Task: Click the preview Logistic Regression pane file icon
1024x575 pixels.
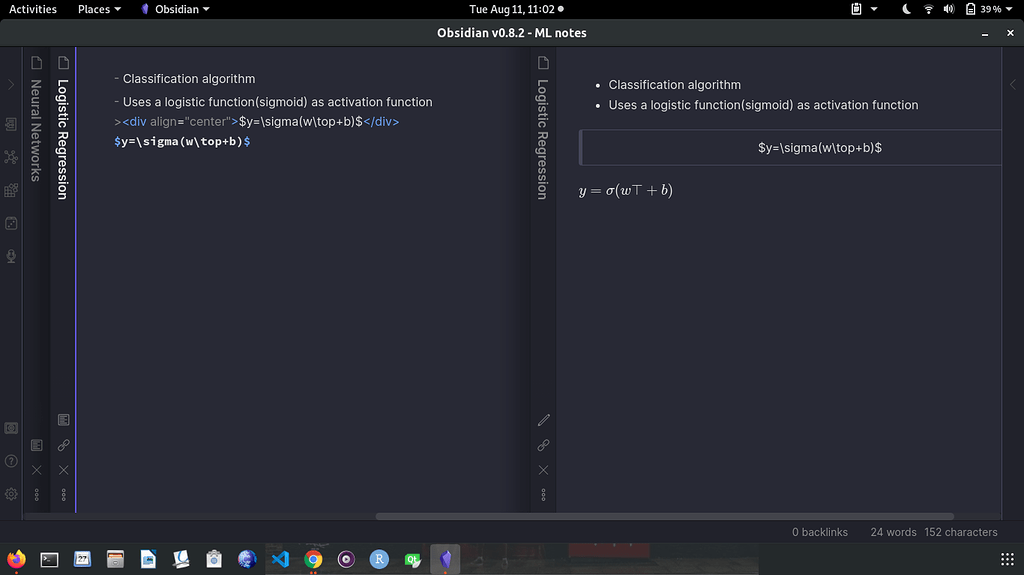Action: point(543,63)
